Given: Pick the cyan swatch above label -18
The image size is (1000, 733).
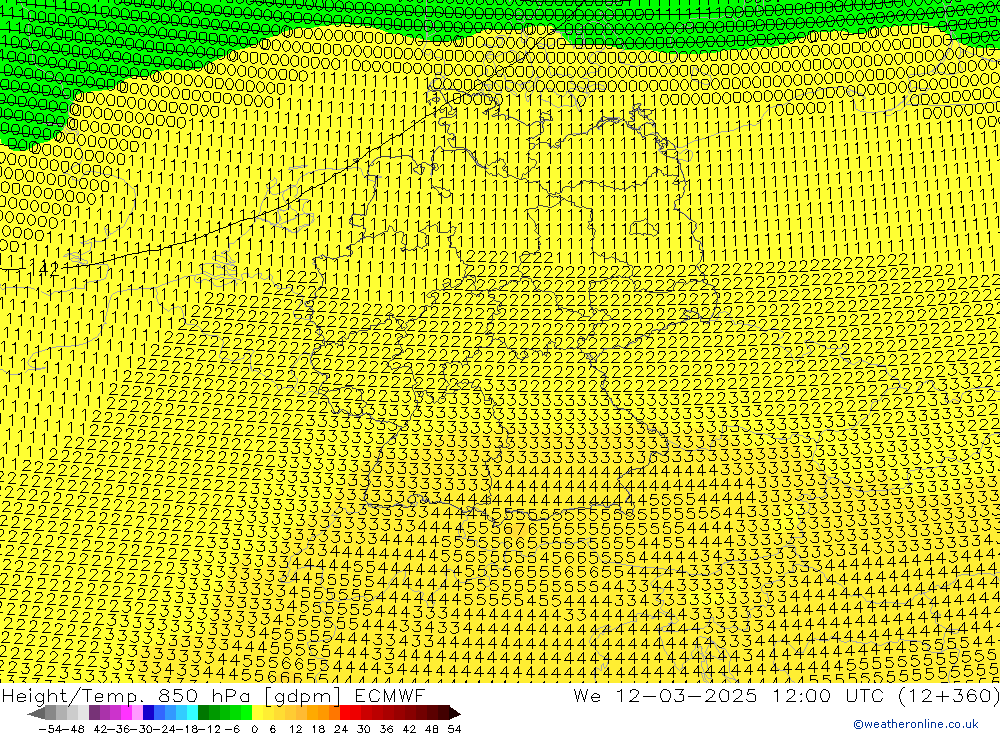Looking at the screenshot, I should 192,713.
